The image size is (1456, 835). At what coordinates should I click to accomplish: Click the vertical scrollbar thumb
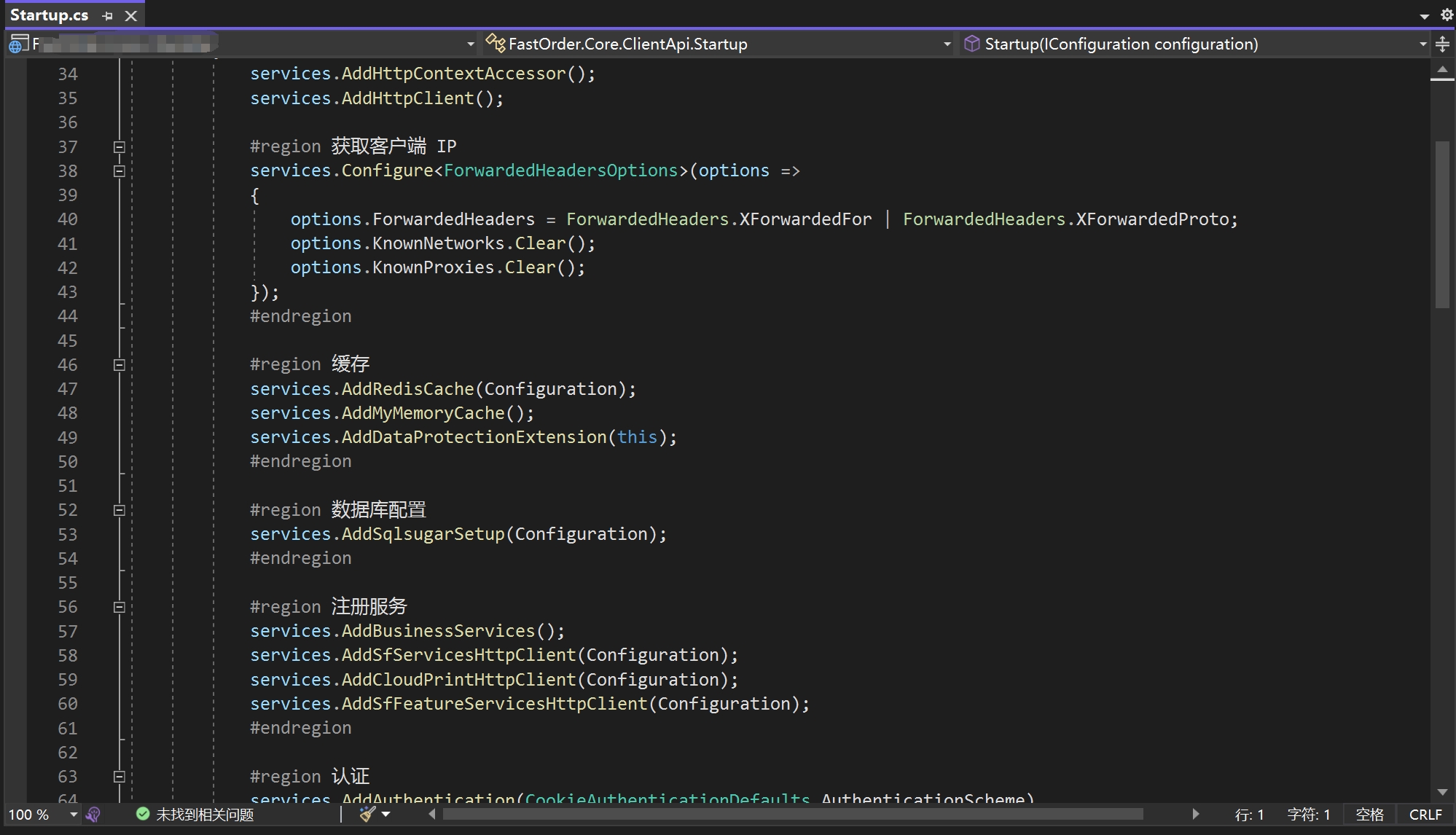pos(1442,224)
